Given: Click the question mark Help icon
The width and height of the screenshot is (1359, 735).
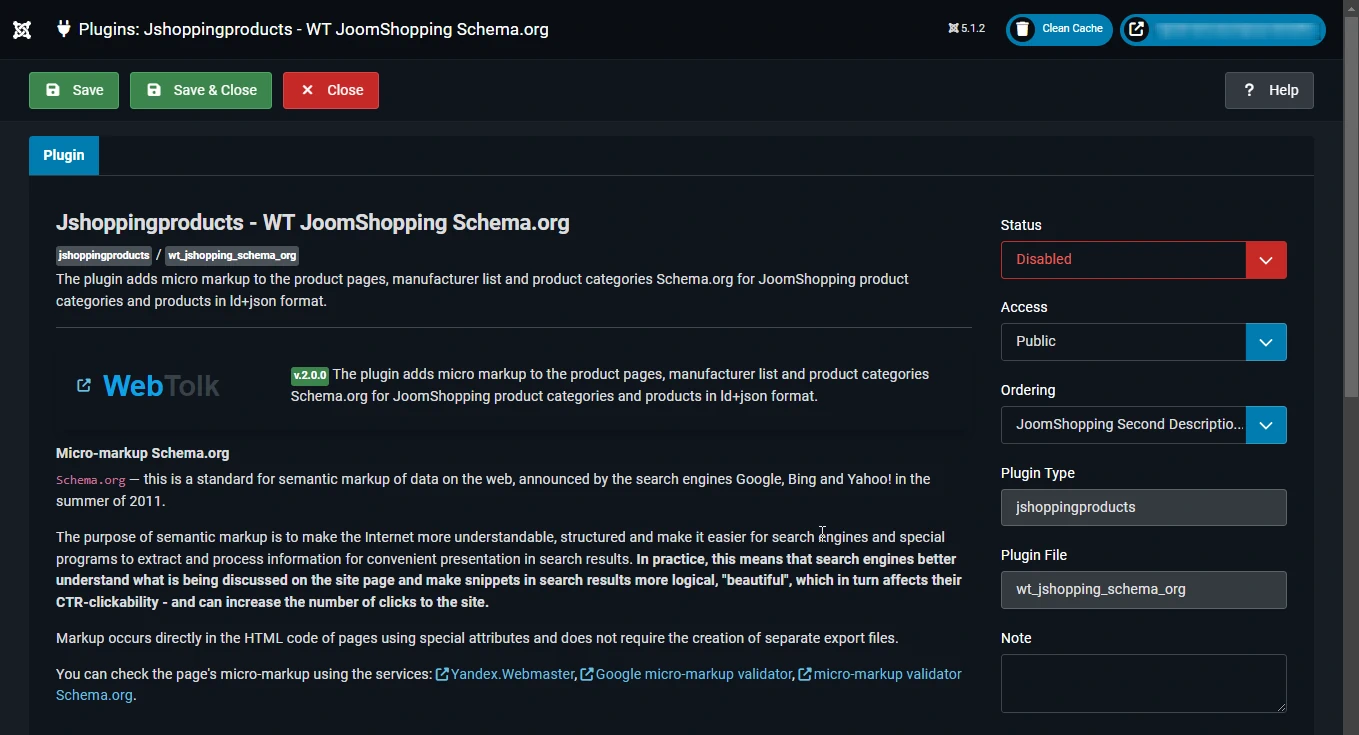Looking at the screenshot, I should pos(1249,90).
